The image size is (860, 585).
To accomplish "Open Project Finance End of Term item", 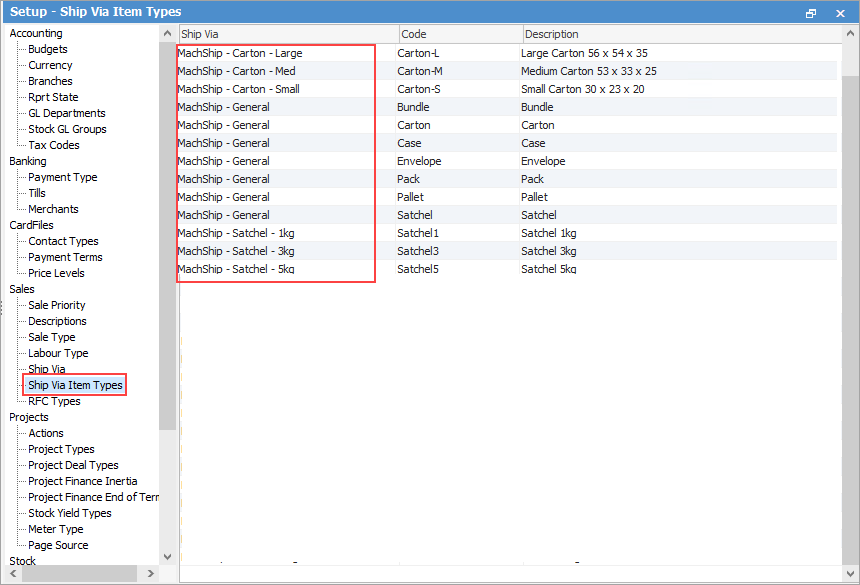I will tap(93, 497).
